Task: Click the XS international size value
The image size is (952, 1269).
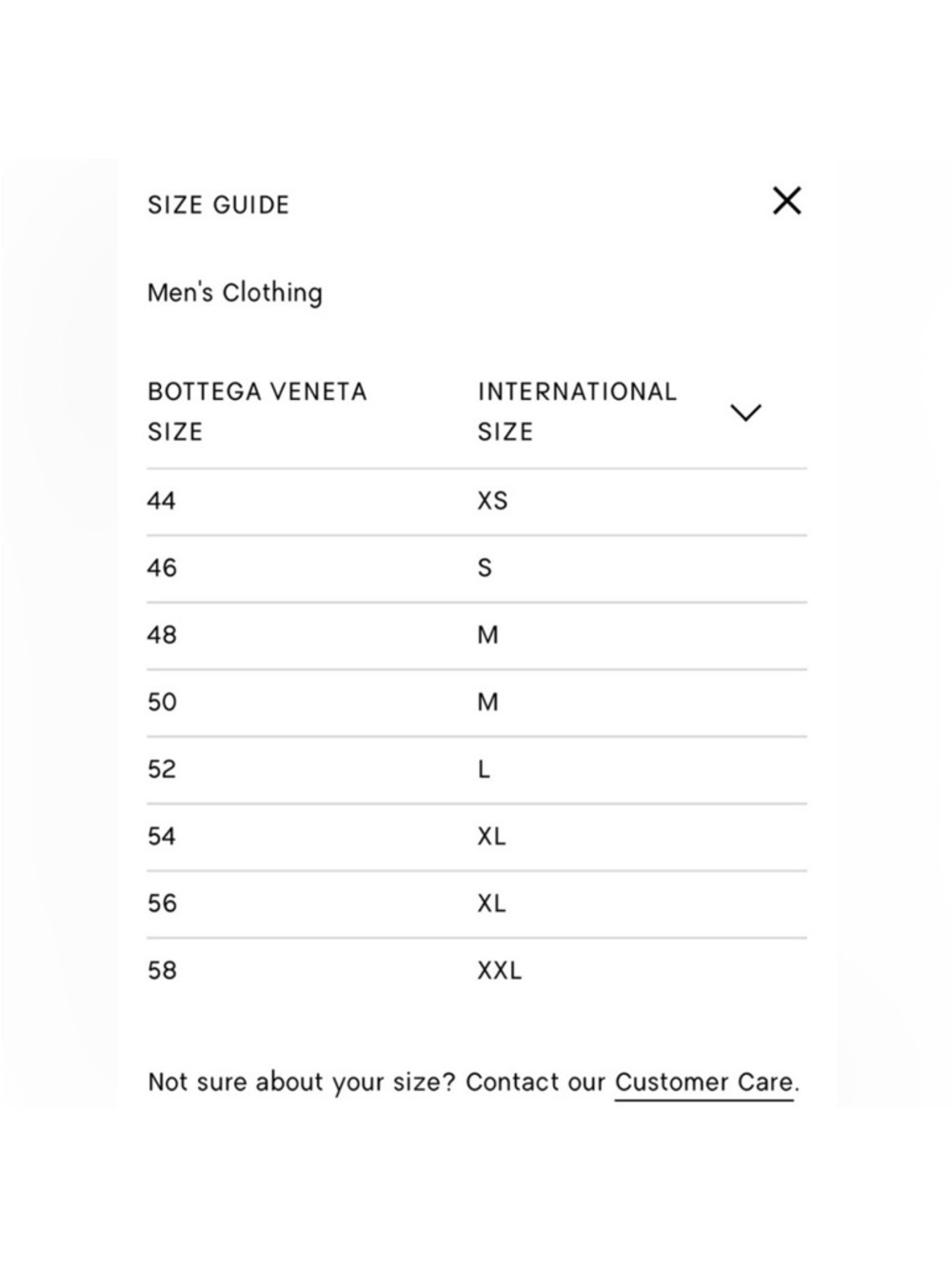Action: [x=492, y=501]
